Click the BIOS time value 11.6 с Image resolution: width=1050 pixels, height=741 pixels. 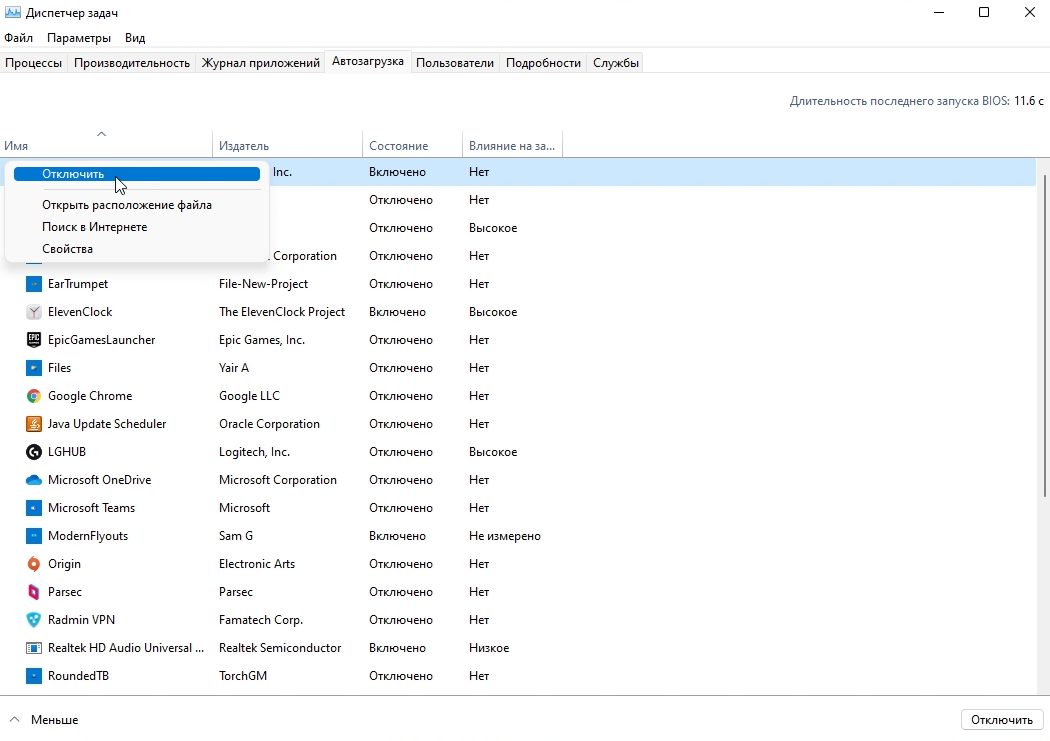[x=1029, y=101]
